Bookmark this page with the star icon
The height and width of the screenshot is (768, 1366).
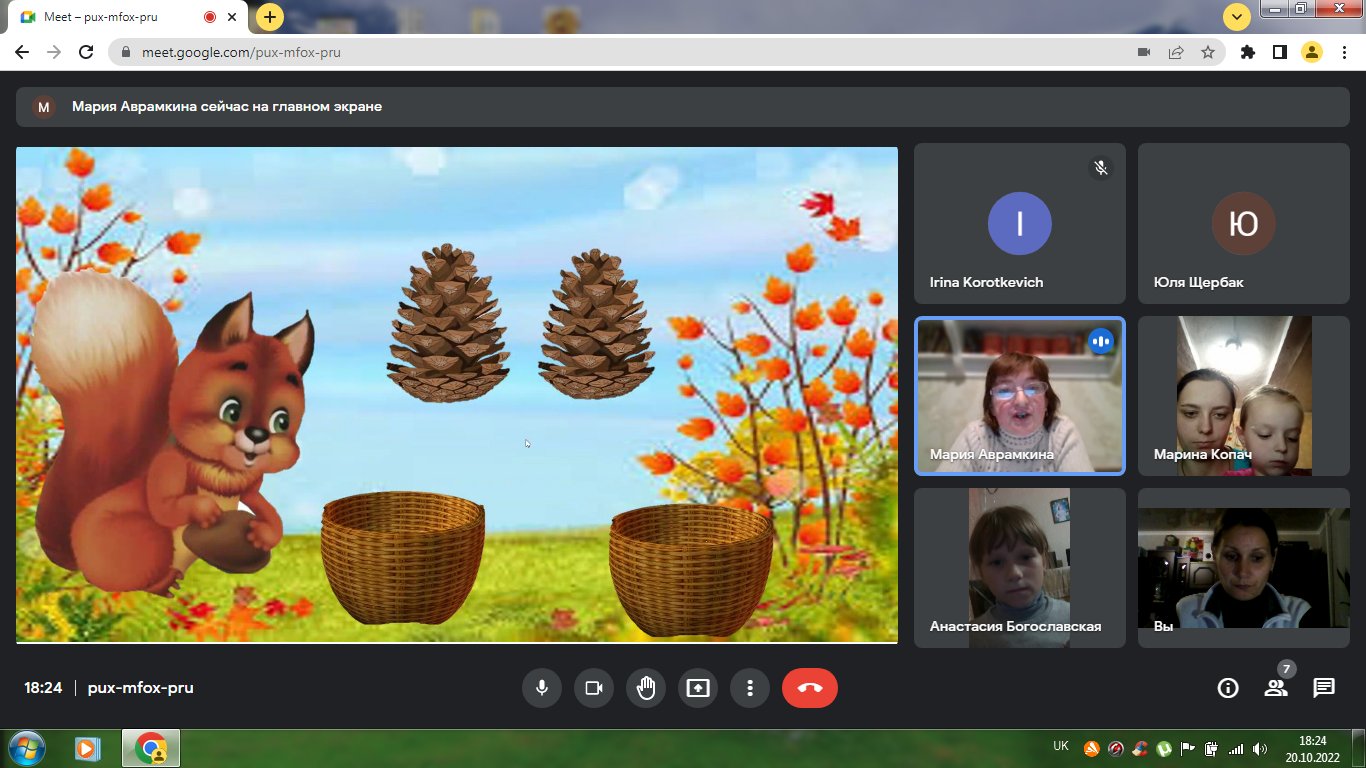point(1207,52)
